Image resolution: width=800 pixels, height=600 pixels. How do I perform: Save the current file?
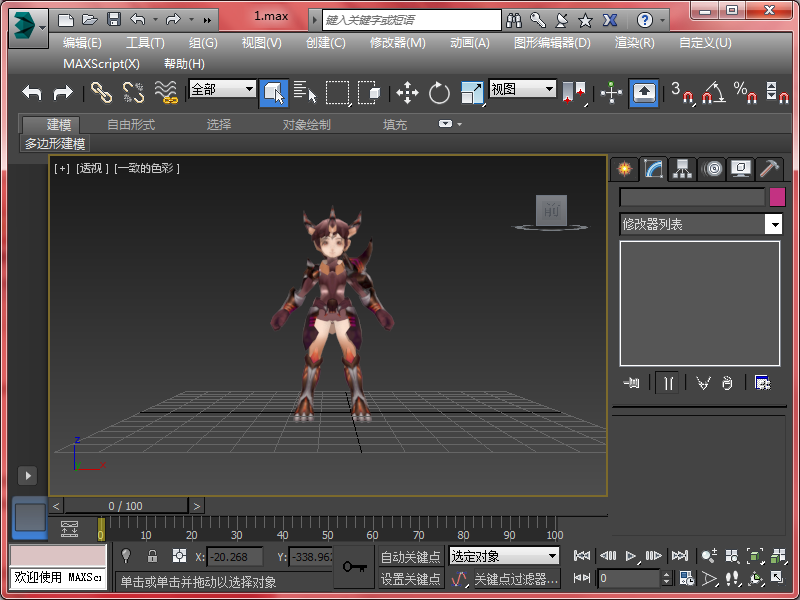pos(114,20)
